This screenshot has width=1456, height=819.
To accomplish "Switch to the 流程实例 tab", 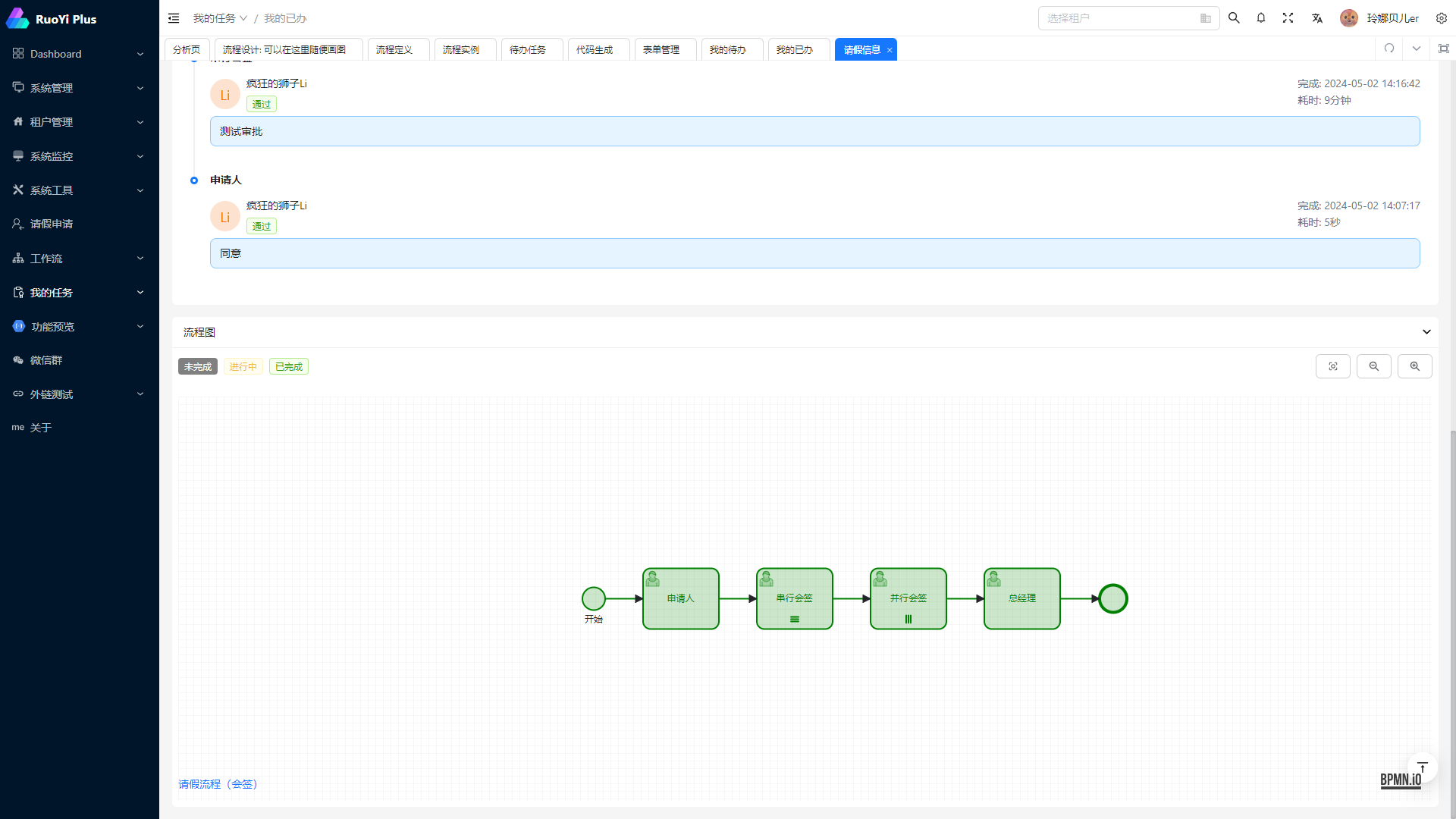I will point(466,49).
